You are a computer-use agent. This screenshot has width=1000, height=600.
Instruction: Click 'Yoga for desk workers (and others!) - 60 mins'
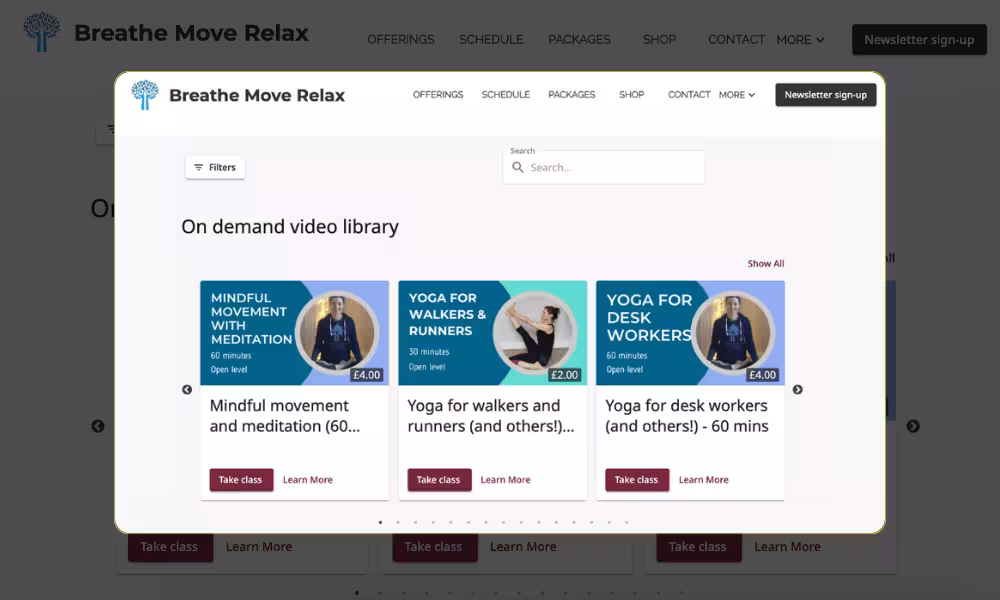(687, 416)
